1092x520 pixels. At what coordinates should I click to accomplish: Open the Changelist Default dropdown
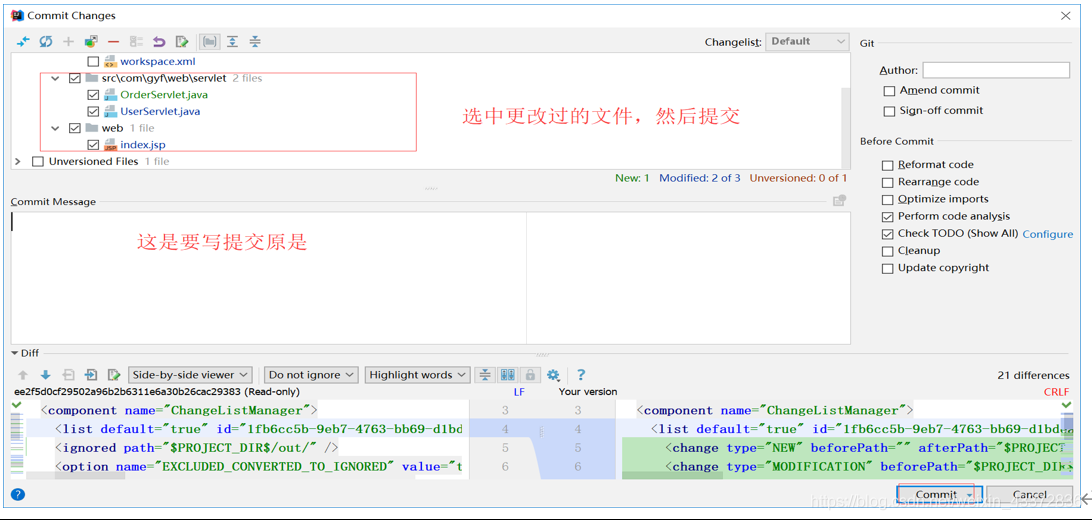pyautogui.click(x=806, y=42)
